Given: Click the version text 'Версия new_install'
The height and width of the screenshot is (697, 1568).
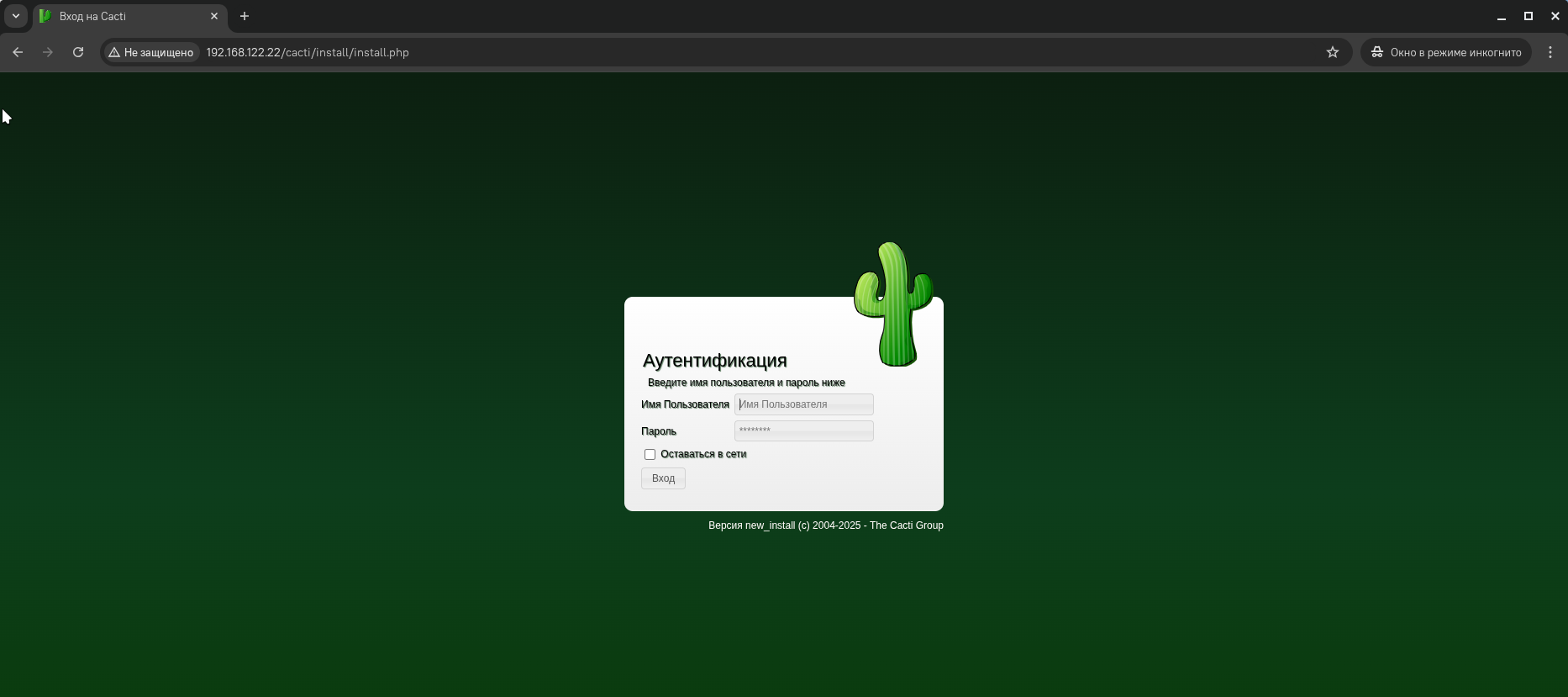Looking at the screenshot, I should 751,525.
